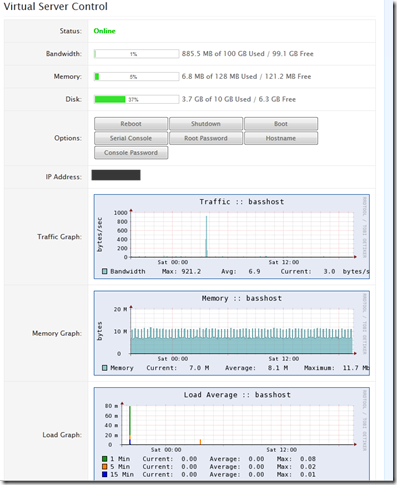The image size is (397, 485).
Task: Click the green 1 Min legend square
Action: pos(104,459)
